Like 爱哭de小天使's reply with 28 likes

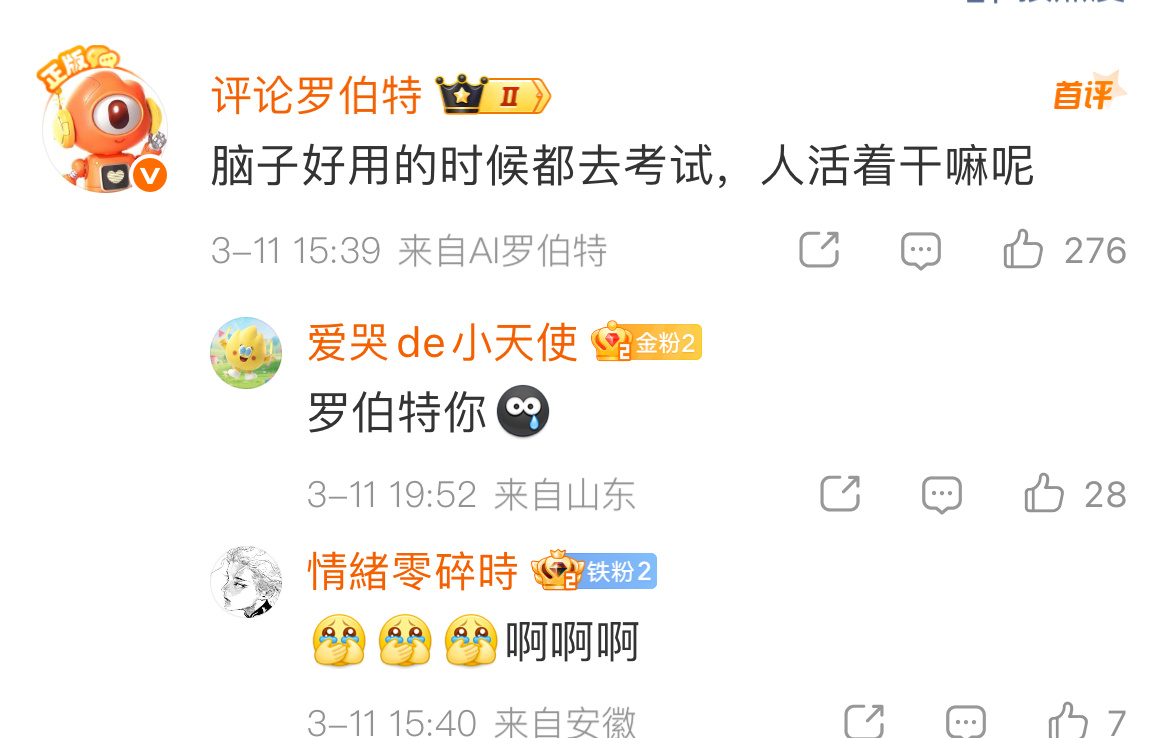tap(1044, 492)
